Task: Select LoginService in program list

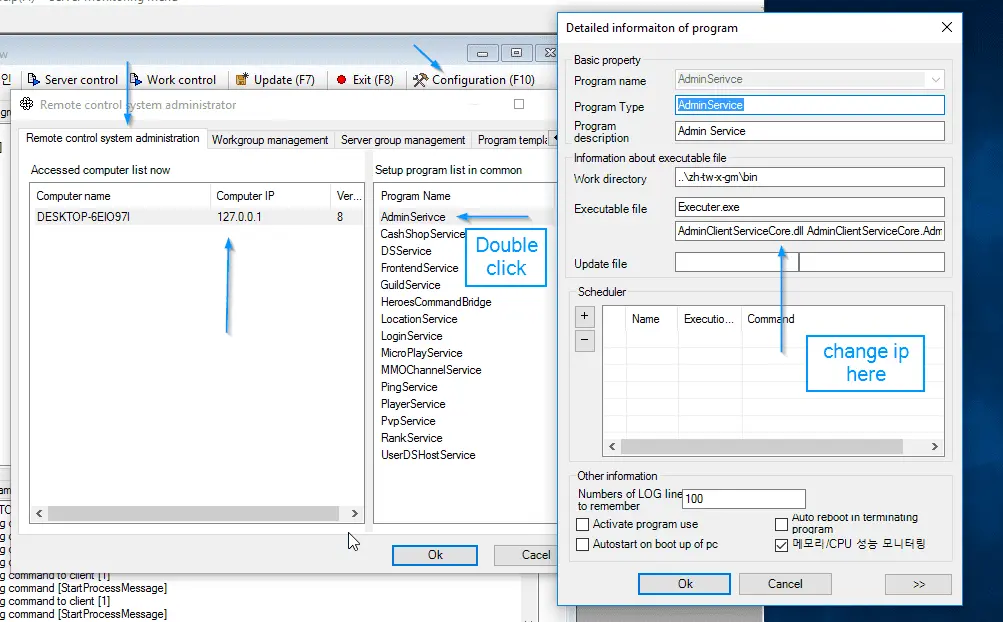Action: pyautogui.click(x=411, y=336)
